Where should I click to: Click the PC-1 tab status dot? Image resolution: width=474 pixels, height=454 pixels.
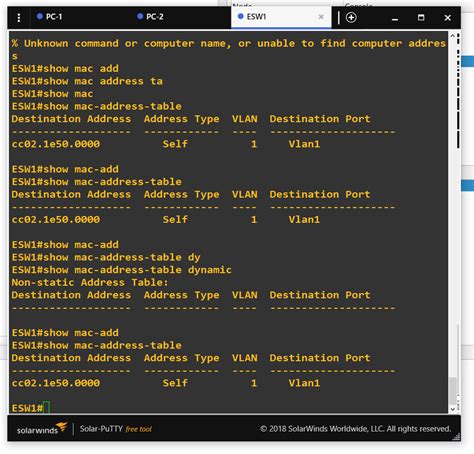click(40, 16)
